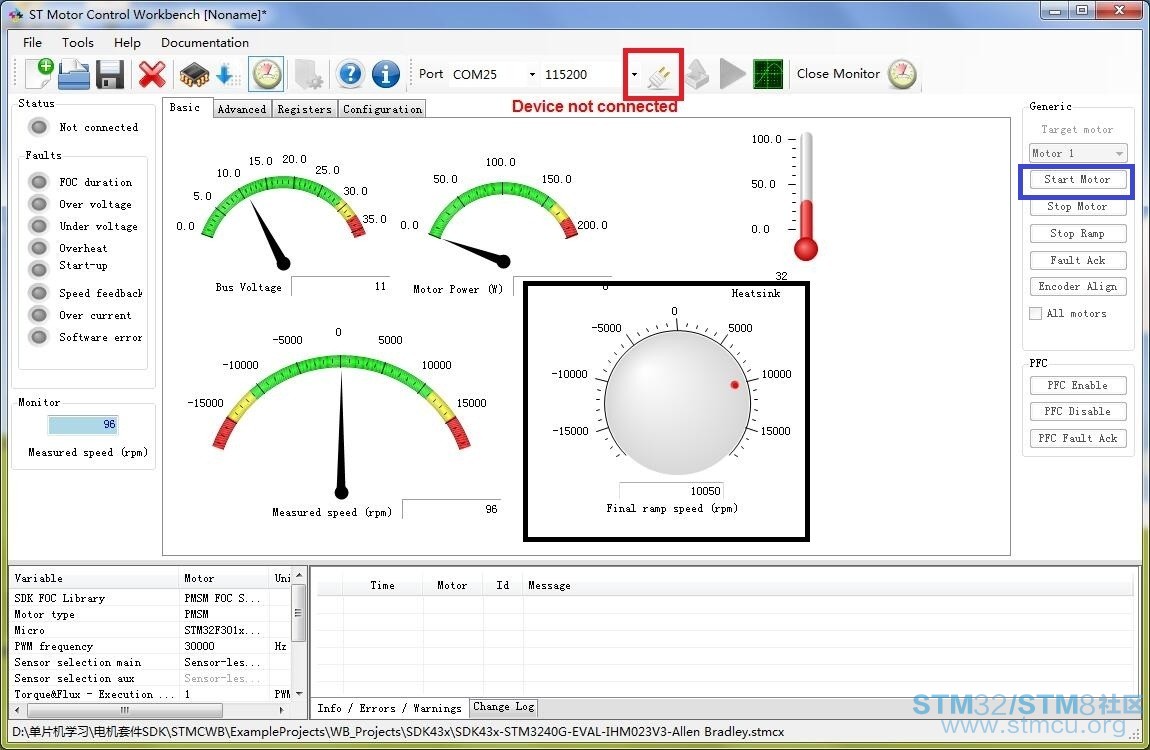Click the Start-up fault LED
Viewport: 1150px width, 750px height.
tap(39, 268)
